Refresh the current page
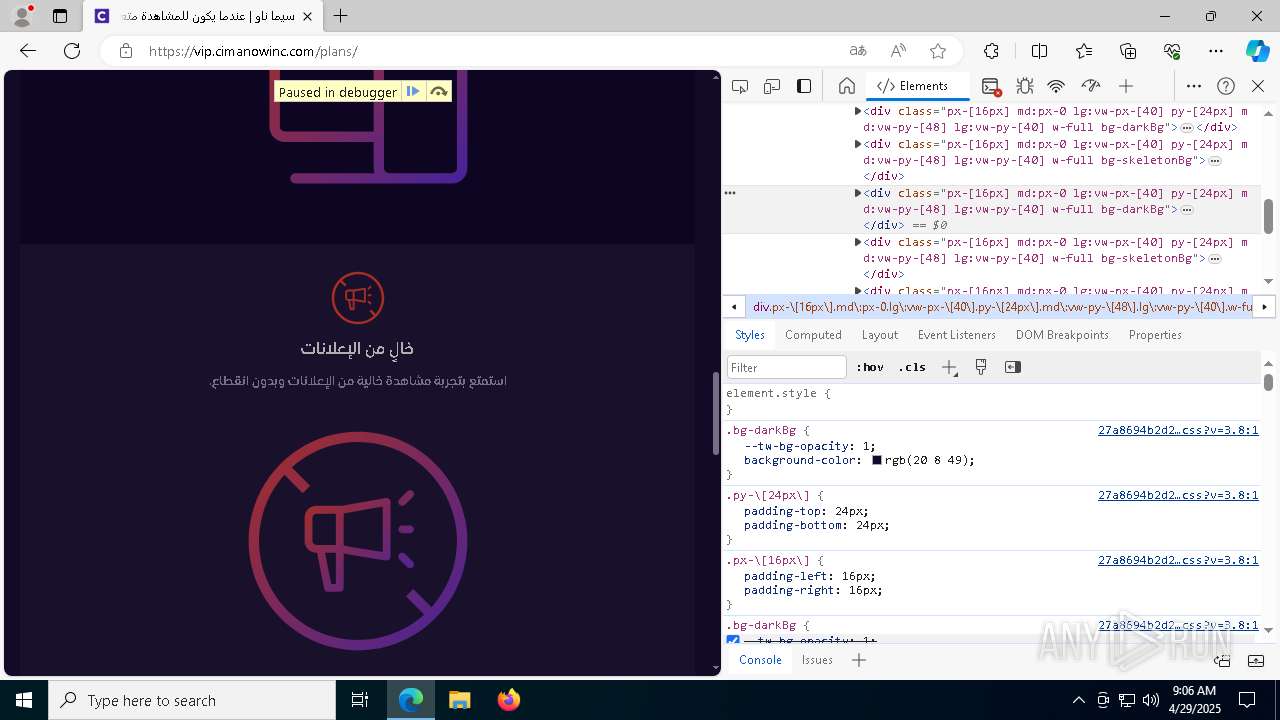This screenshot has width=1280, height=720. 72,51
